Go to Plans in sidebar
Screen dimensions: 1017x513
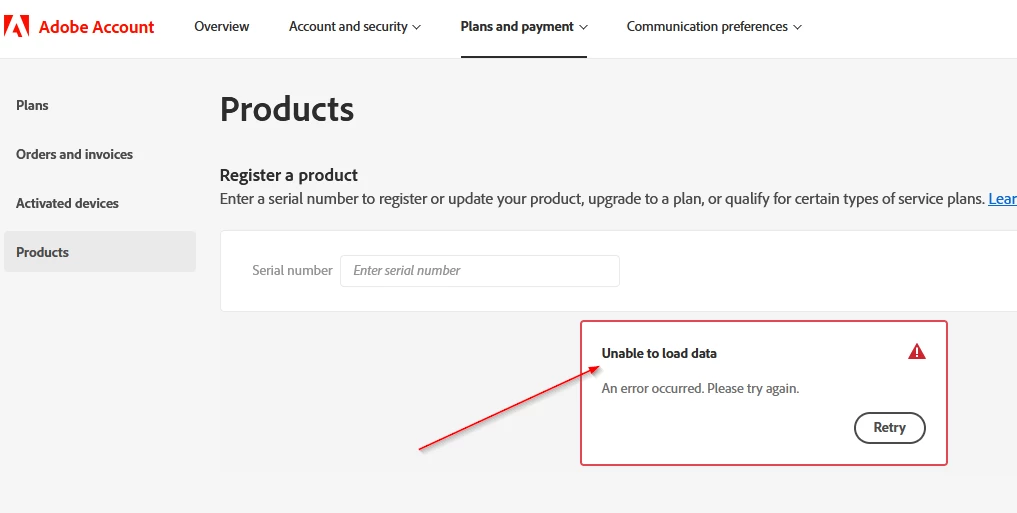pos(32,105)
